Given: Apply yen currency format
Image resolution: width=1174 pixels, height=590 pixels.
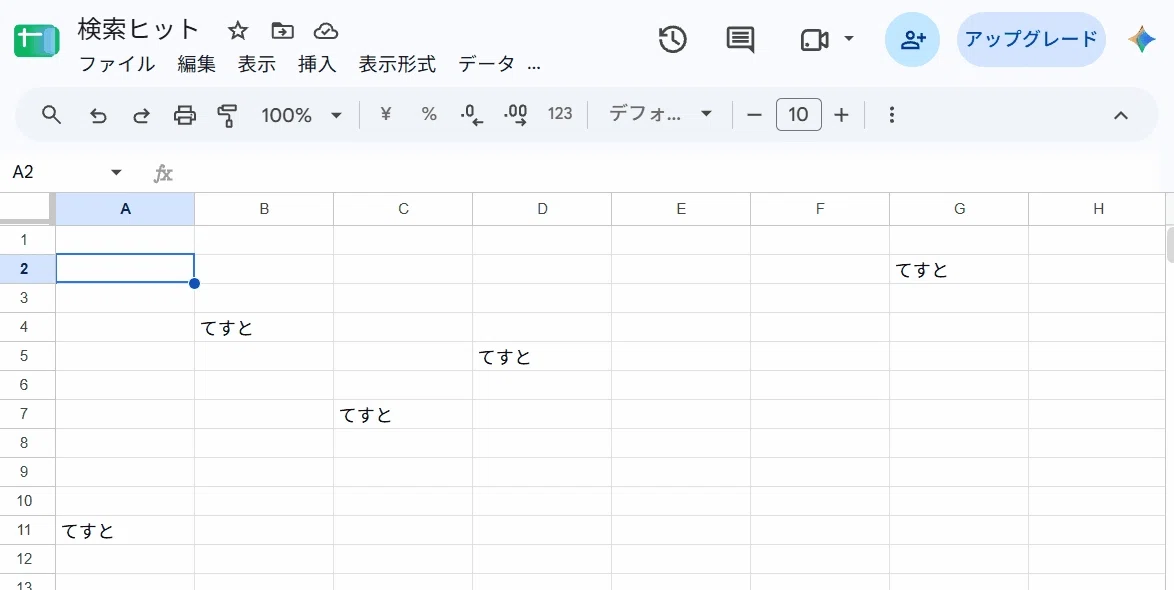Looking at the screenshot, I should point(386,115).
